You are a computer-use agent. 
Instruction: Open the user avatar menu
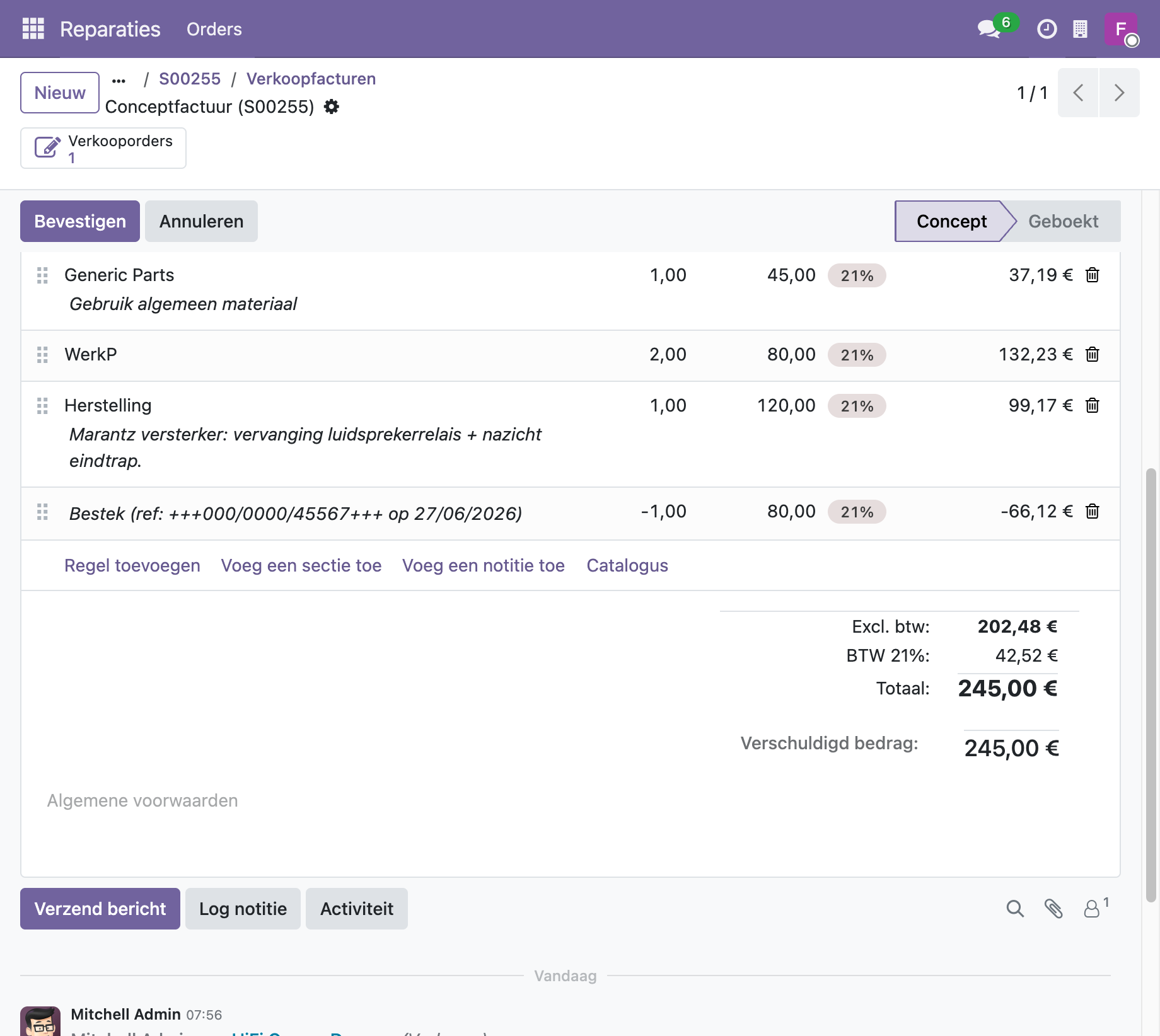click(x=1122, y=29)
